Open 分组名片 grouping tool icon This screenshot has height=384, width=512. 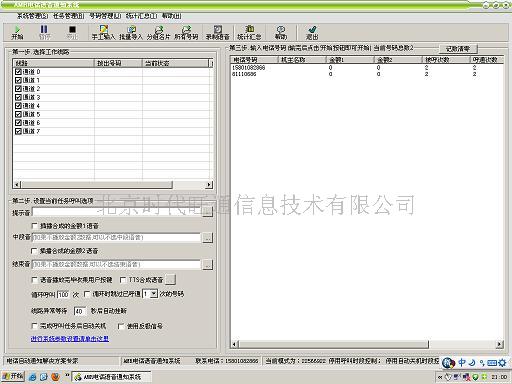click(159, 32)
